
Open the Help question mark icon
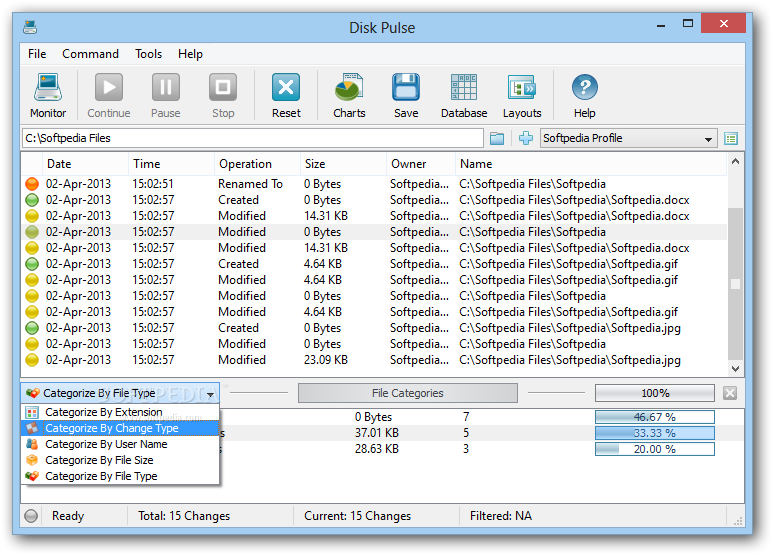[x=585, y=95]
